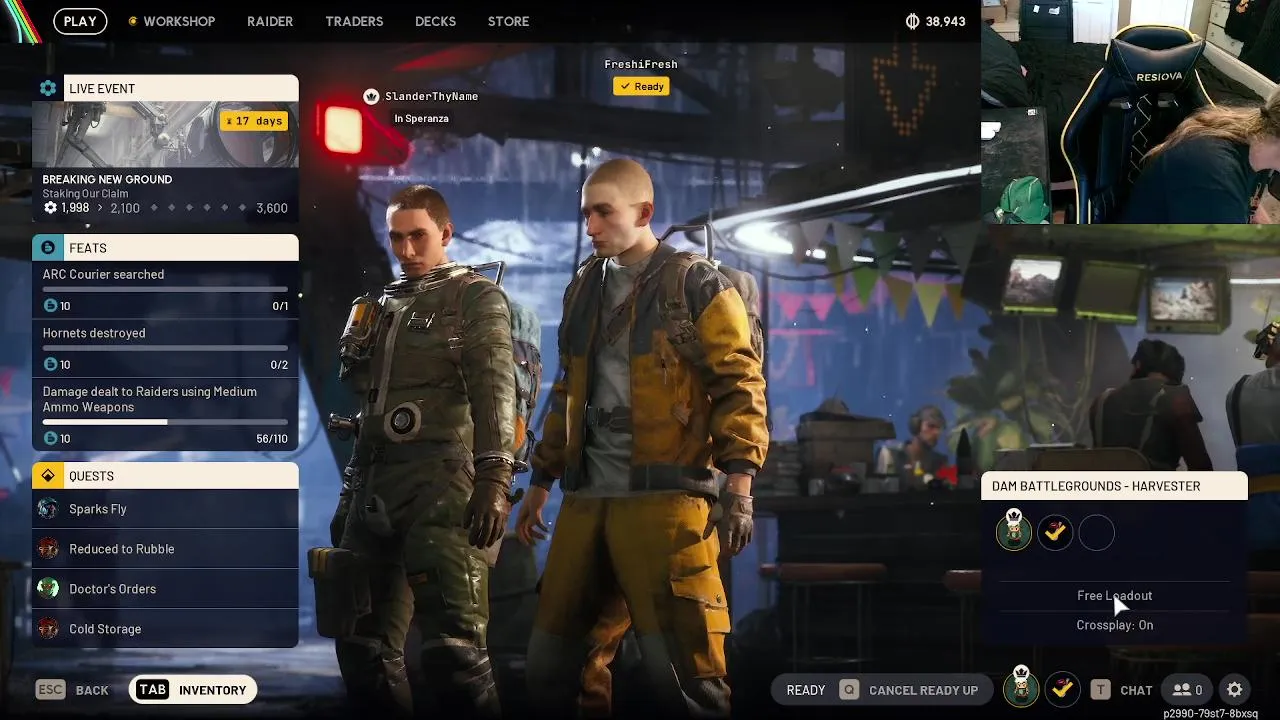
Task: Click FreshiFresh's yellow Ready badge
Action: (641, 86)
